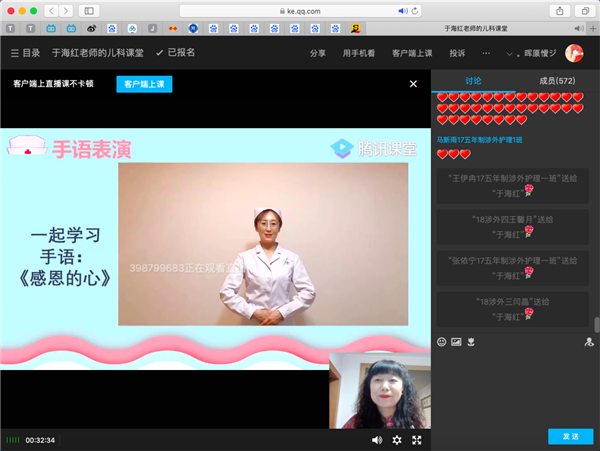
Task: Open the three-dot more options menu
Action: click(x=486, y=53)
